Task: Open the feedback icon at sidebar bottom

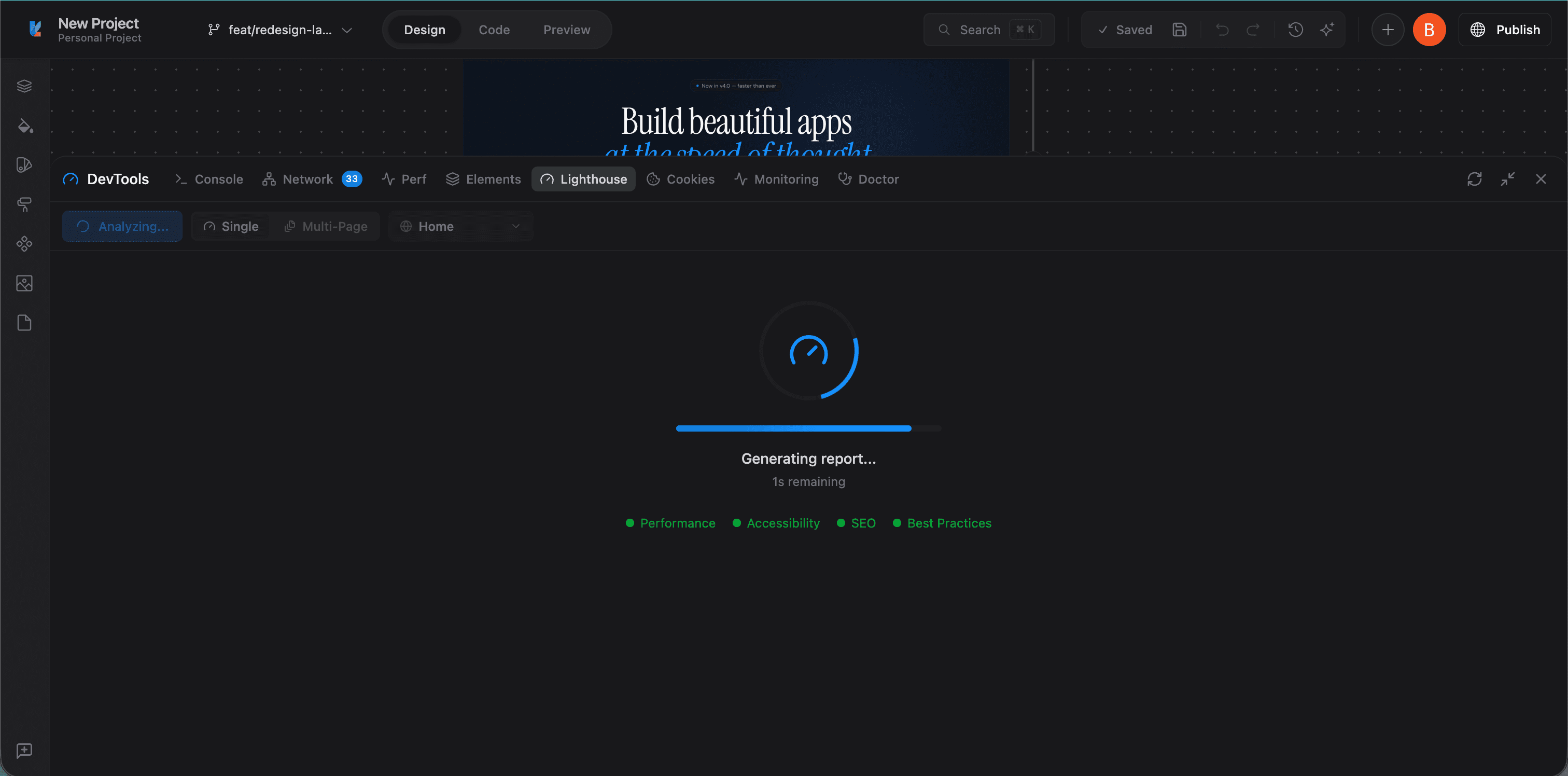Action: pyautogui.click(x=24, y=751)
